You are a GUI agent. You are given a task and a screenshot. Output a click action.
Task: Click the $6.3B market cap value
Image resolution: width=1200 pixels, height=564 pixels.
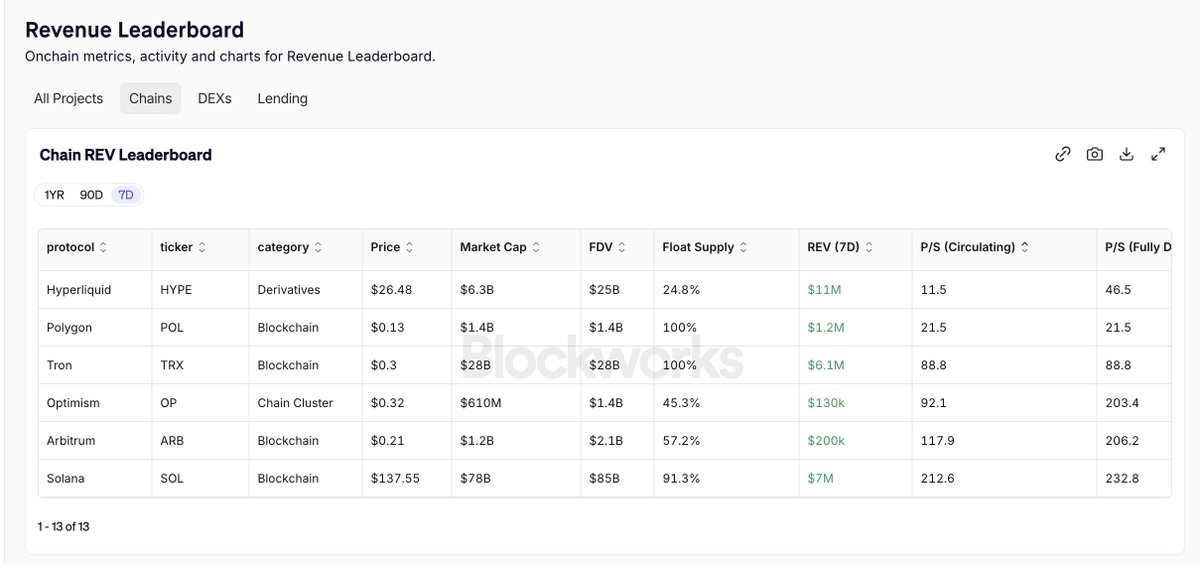click(x=475, y=290)
